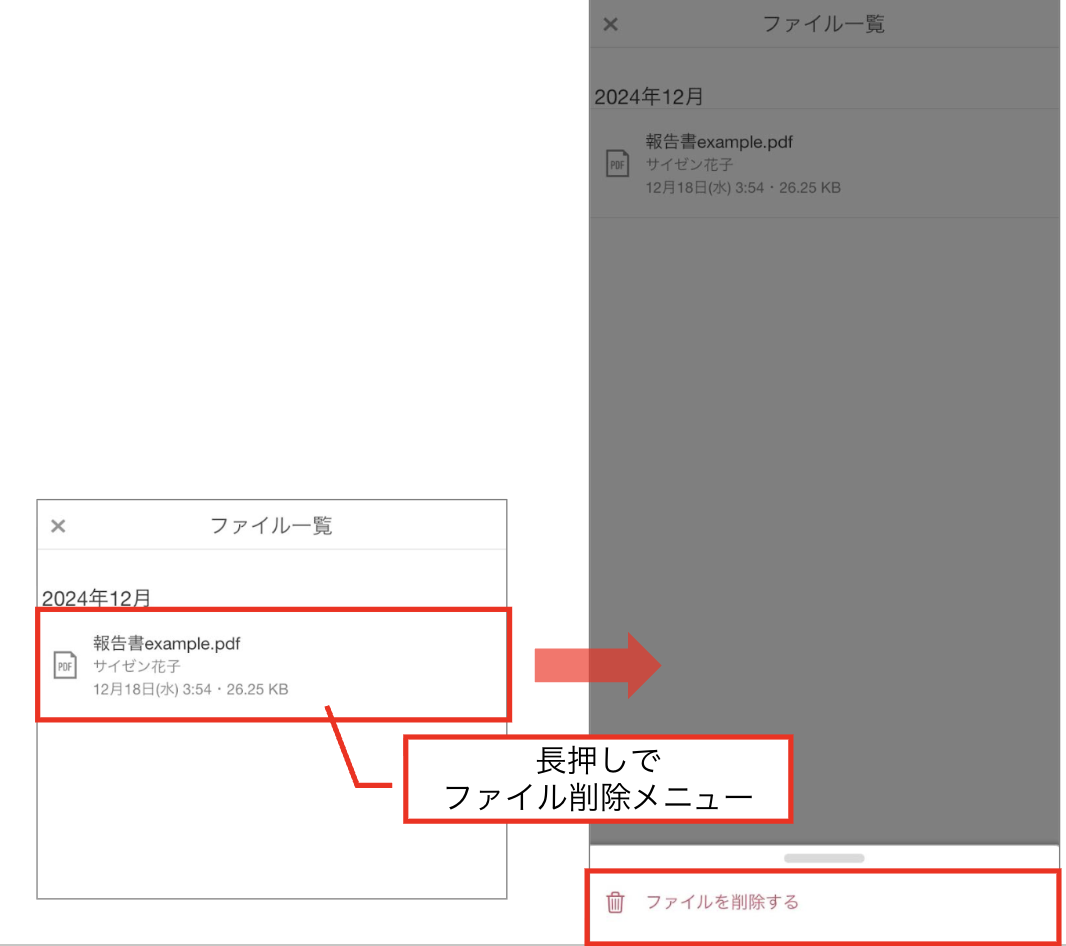
Task: Close the dimmed right ファイル一覧 screen with X
Action: (x=611, y=24)
